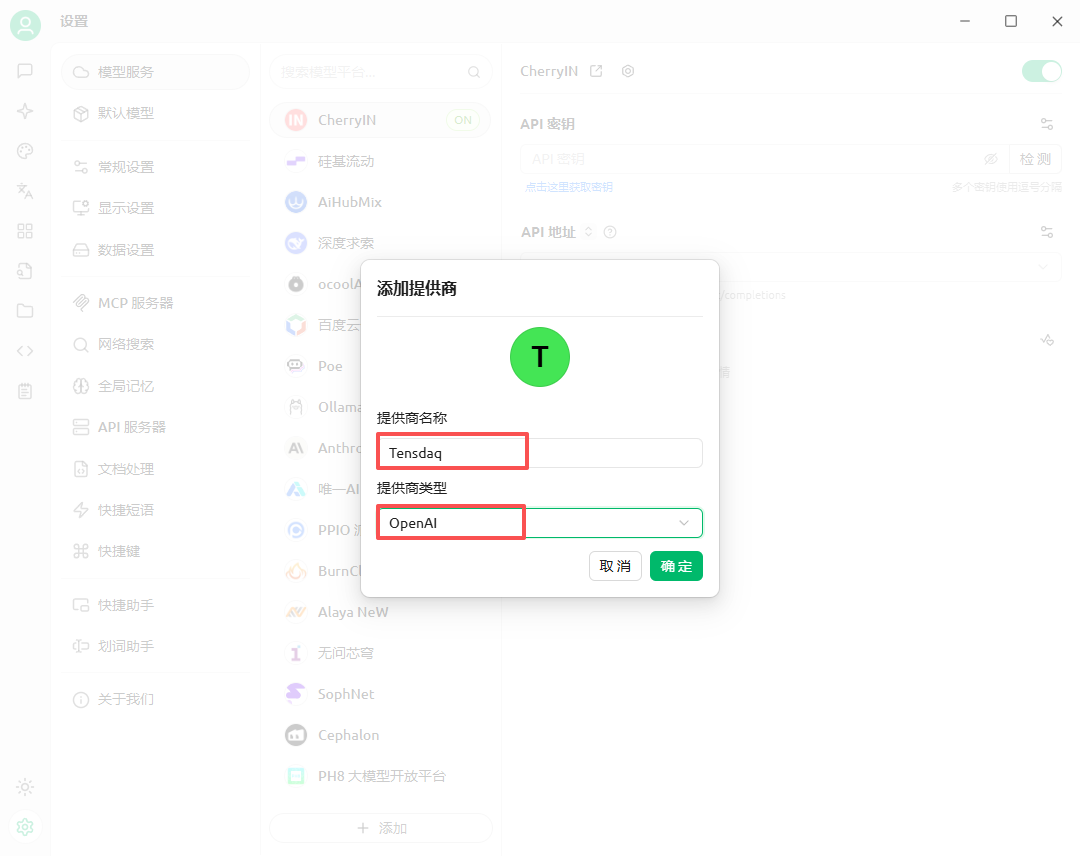1080x856 pixels.
Task: Open API 服务器 settings section
Action: pyautogui.click(x=155, y=427)
